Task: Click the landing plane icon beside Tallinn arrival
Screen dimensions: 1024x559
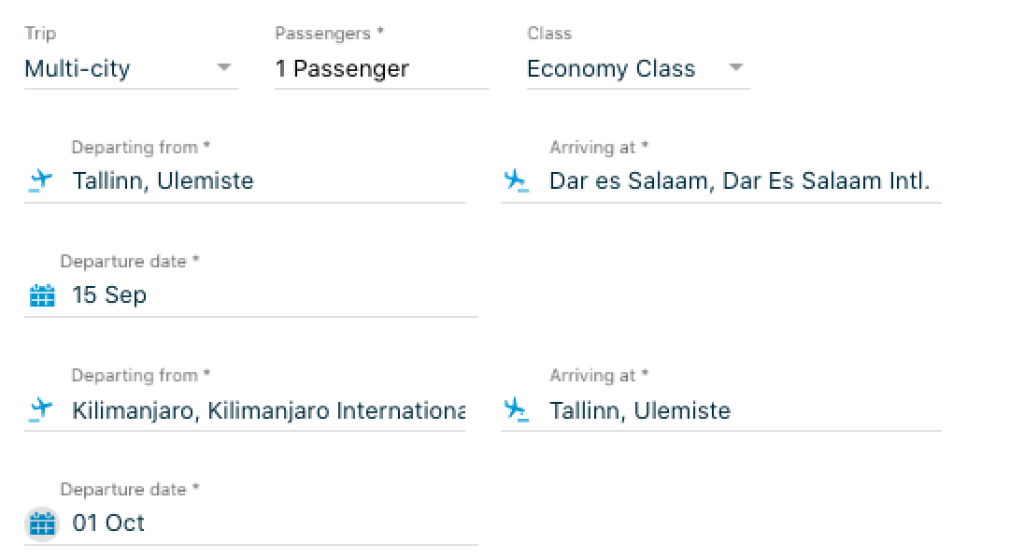Action: [x=516, y=409]
